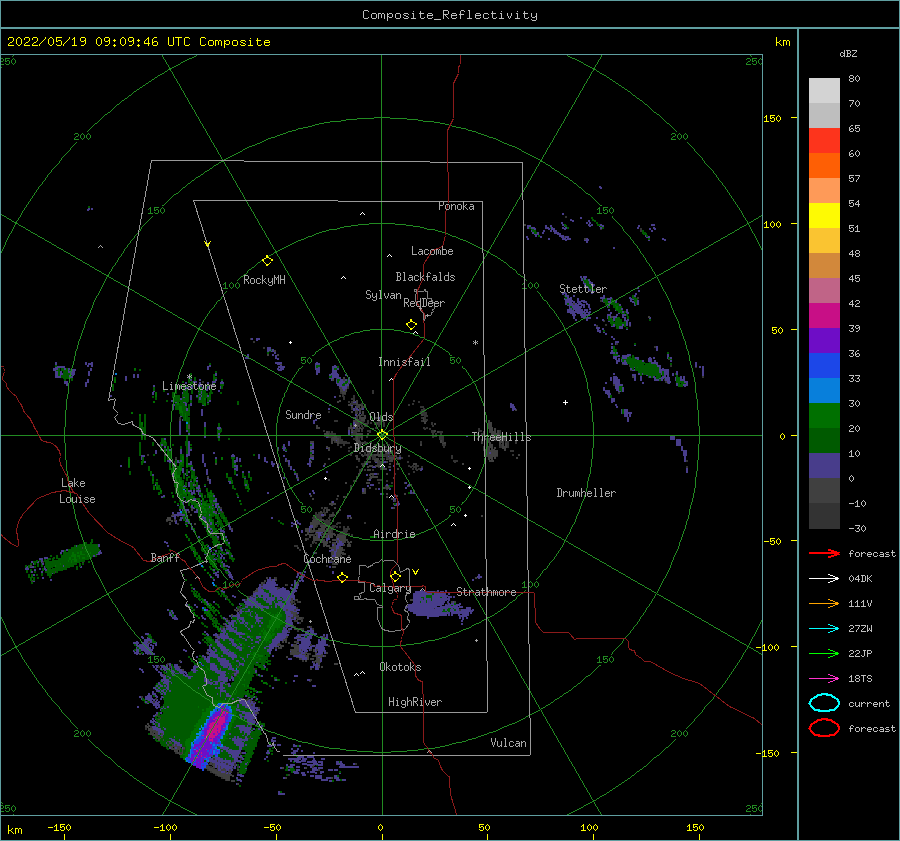Select the 80 dBZ light gray swatch
The width and height of the screenshot is (900, 841).
[x=824, y=90]
